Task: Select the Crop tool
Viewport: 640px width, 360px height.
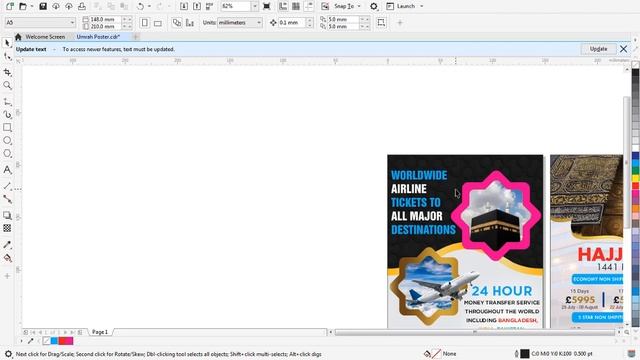Action: [x=7, y=72]
